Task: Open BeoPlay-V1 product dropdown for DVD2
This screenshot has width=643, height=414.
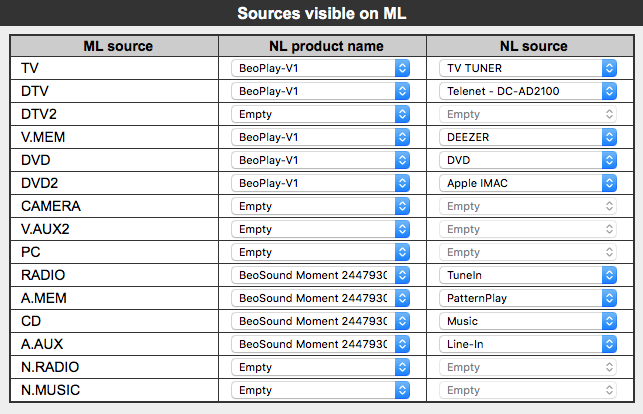Action: pyautogui.click(x=320, y=183)
